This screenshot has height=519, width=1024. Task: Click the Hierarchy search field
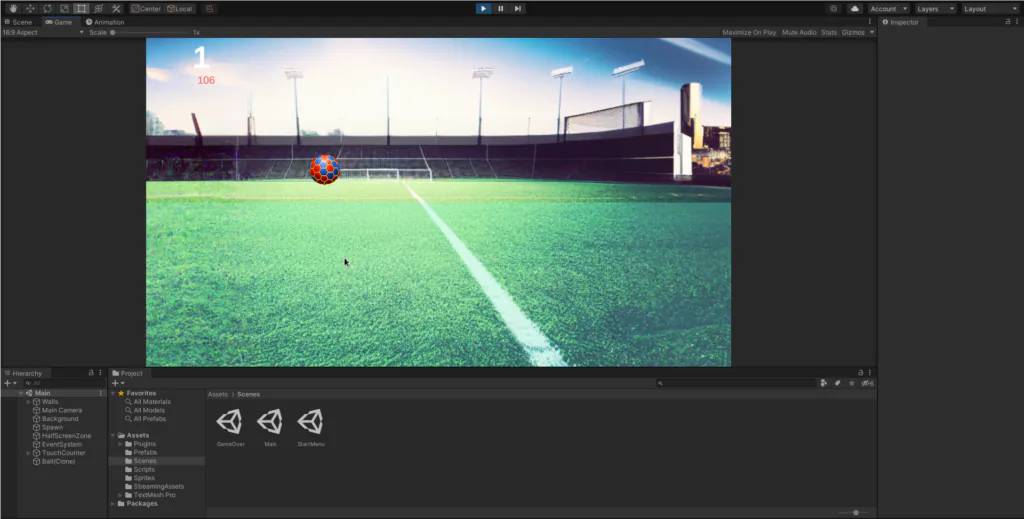coord(63,383)
